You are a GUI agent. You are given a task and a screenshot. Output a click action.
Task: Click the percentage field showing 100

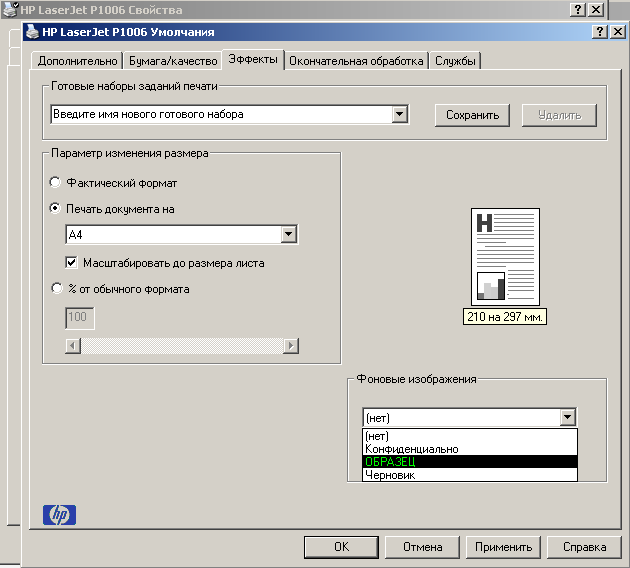pos(80,318)
